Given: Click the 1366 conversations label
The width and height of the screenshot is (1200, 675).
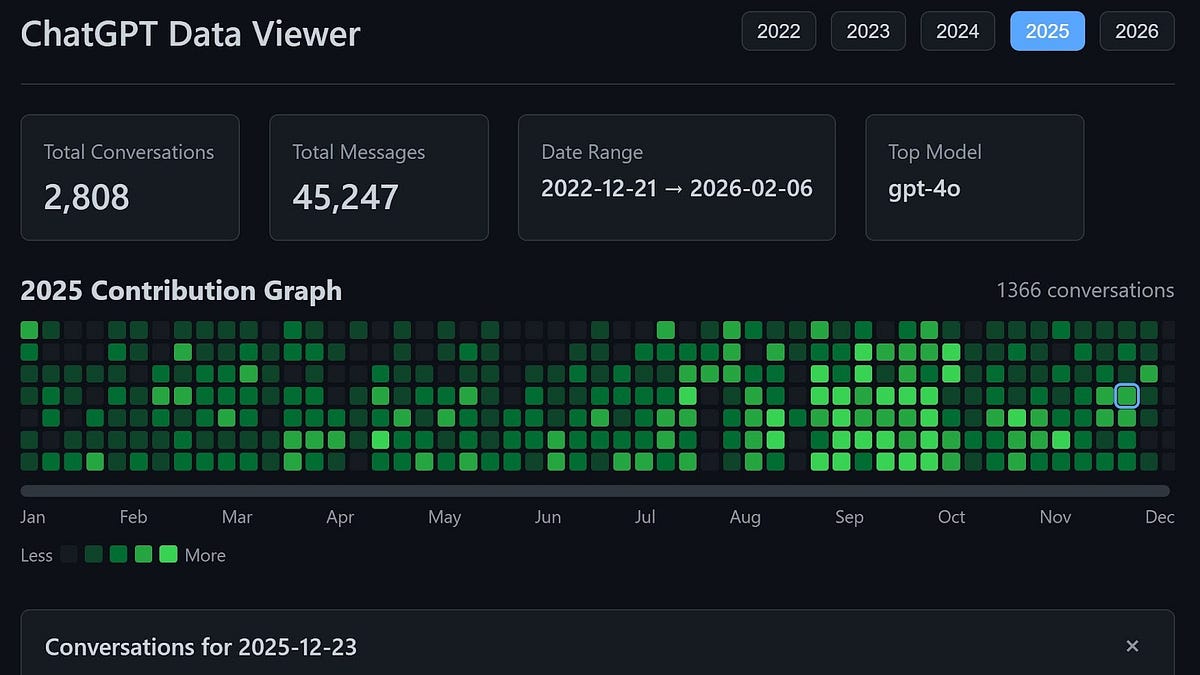Looking at the screenshot, I should (1086, 290).
